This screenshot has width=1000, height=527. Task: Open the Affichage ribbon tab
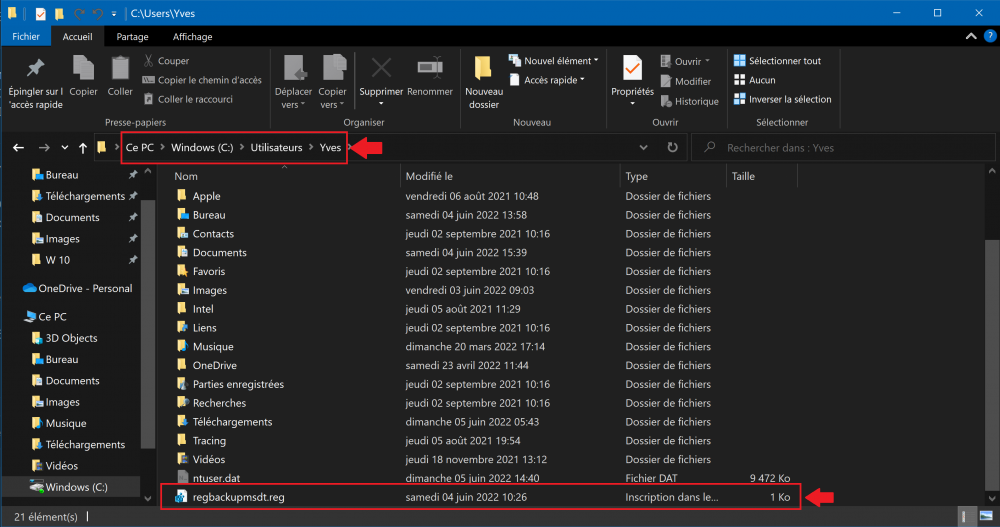point(192,37)
